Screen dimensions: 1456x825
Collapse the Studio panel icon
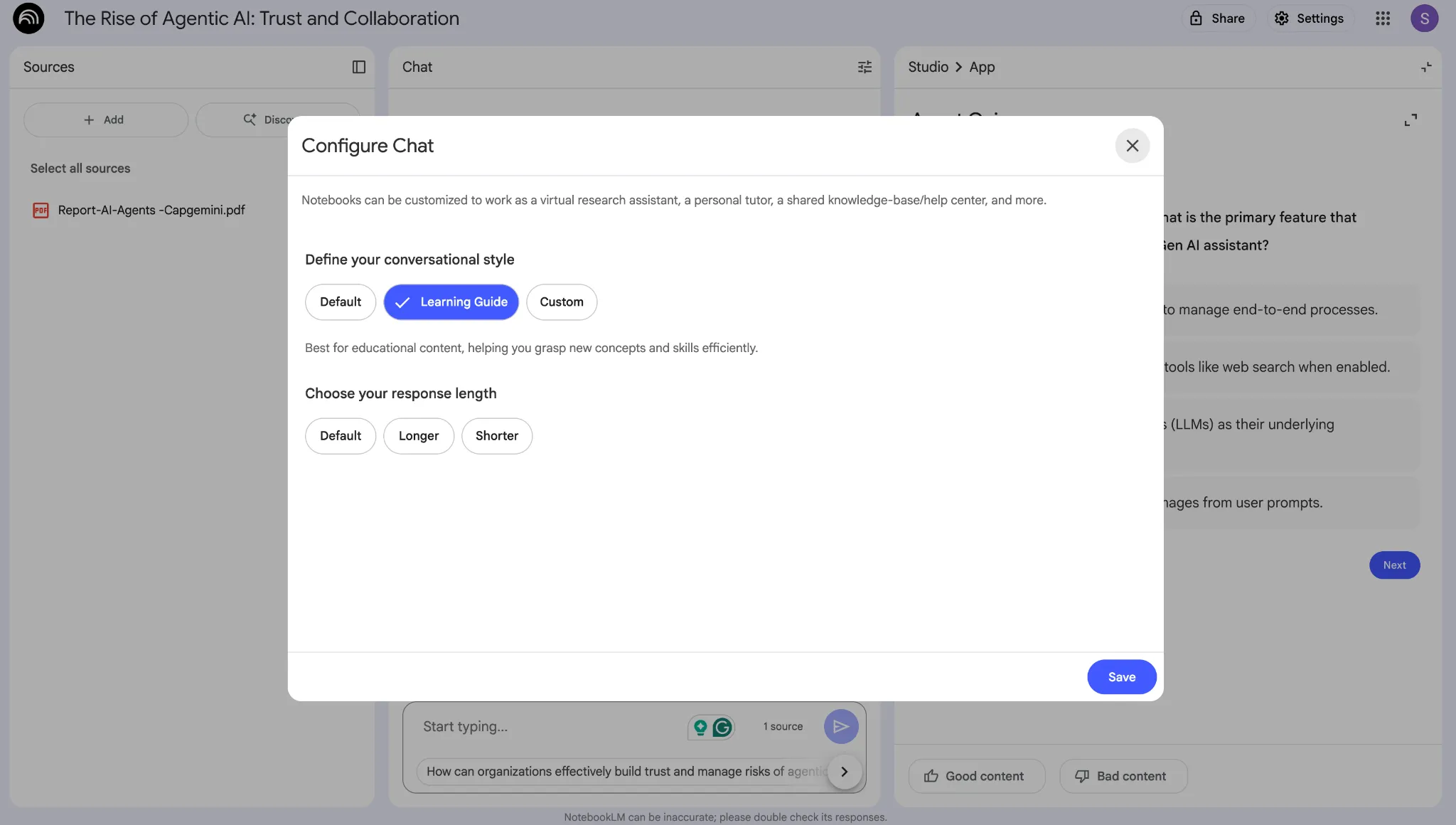tap(1426, 67)
